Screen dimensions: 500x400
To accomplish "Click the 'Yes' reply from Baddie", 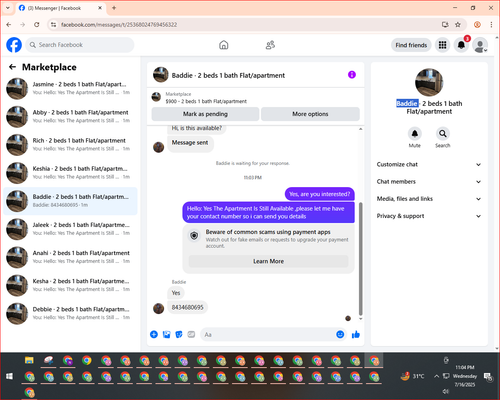I will 176,293.
